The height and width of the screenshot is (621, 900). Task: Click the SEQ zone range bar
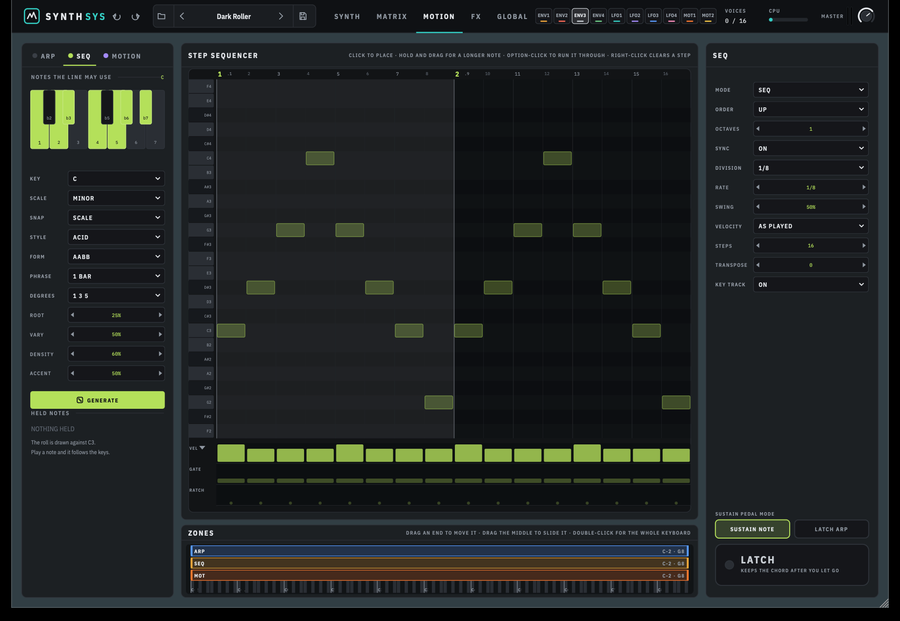click(x=440, y=563)
